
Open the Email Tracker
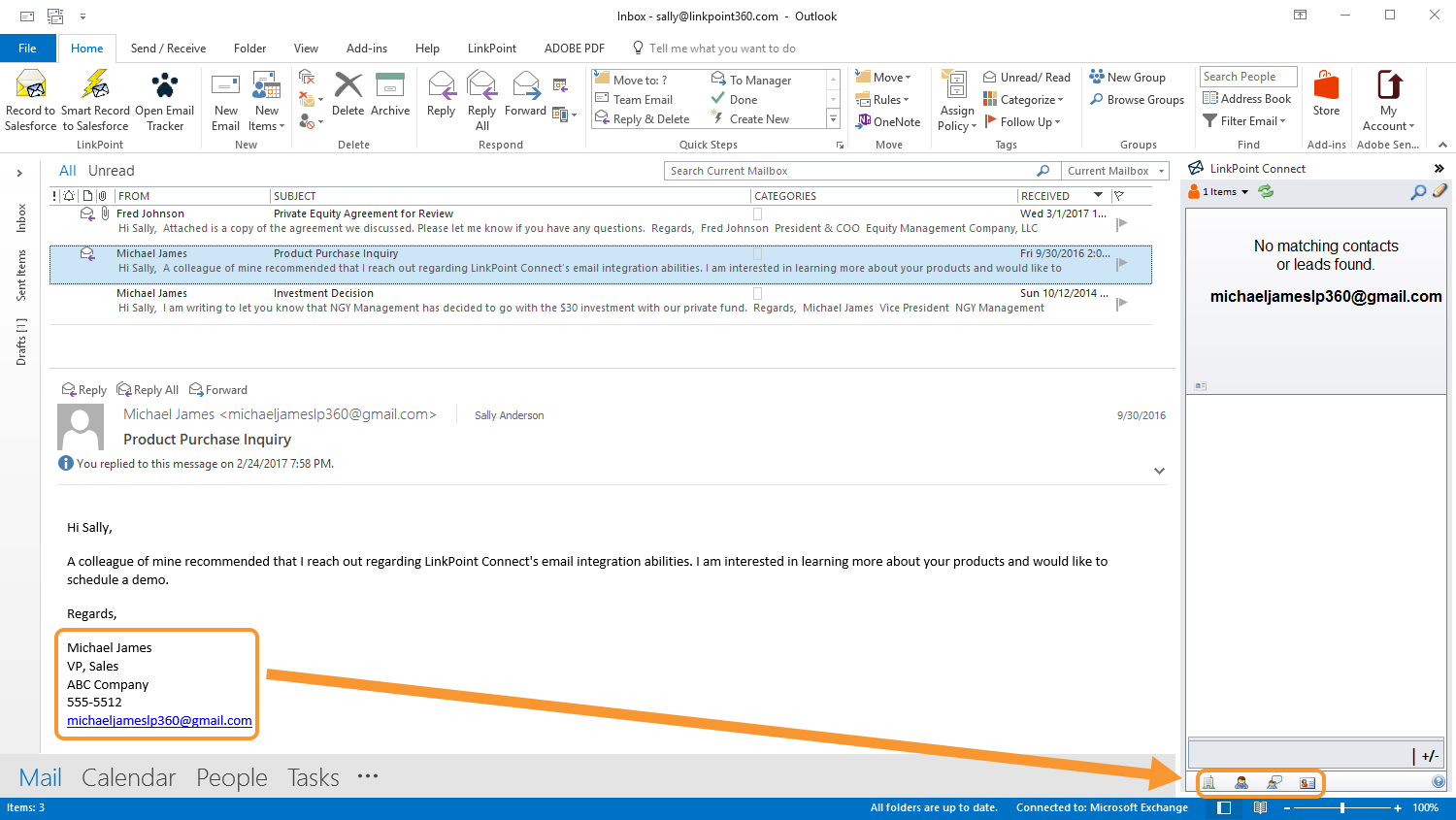pyautogui.click(x=165, y=101)
